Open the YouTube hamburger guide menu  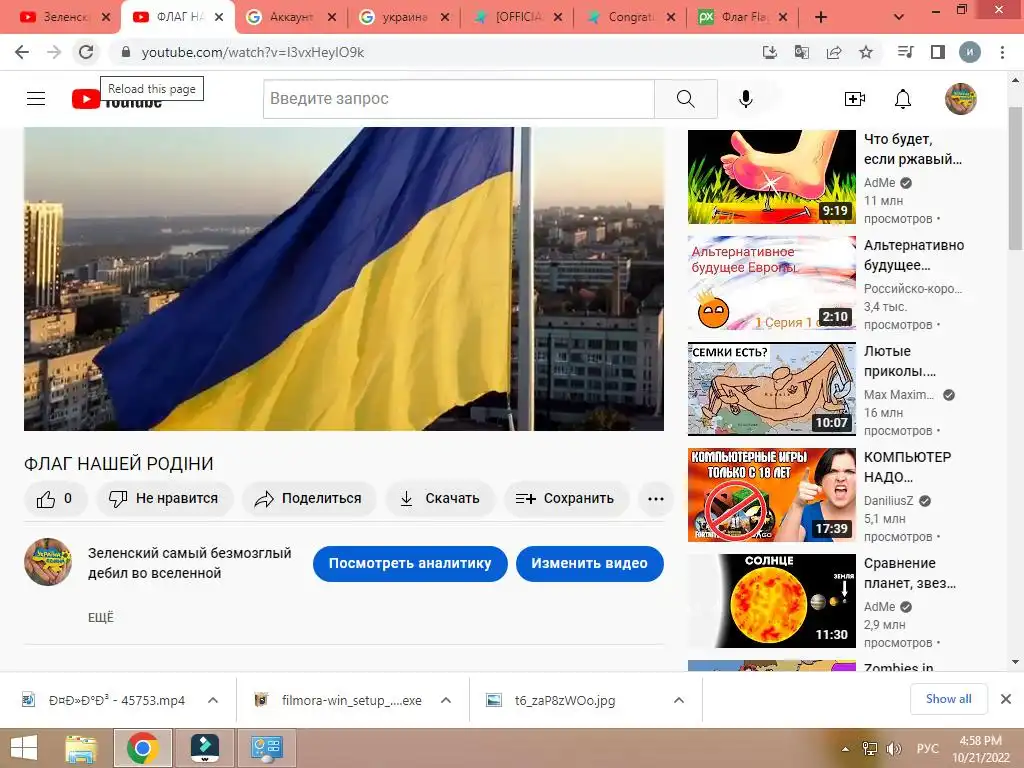tap(36, 99)
